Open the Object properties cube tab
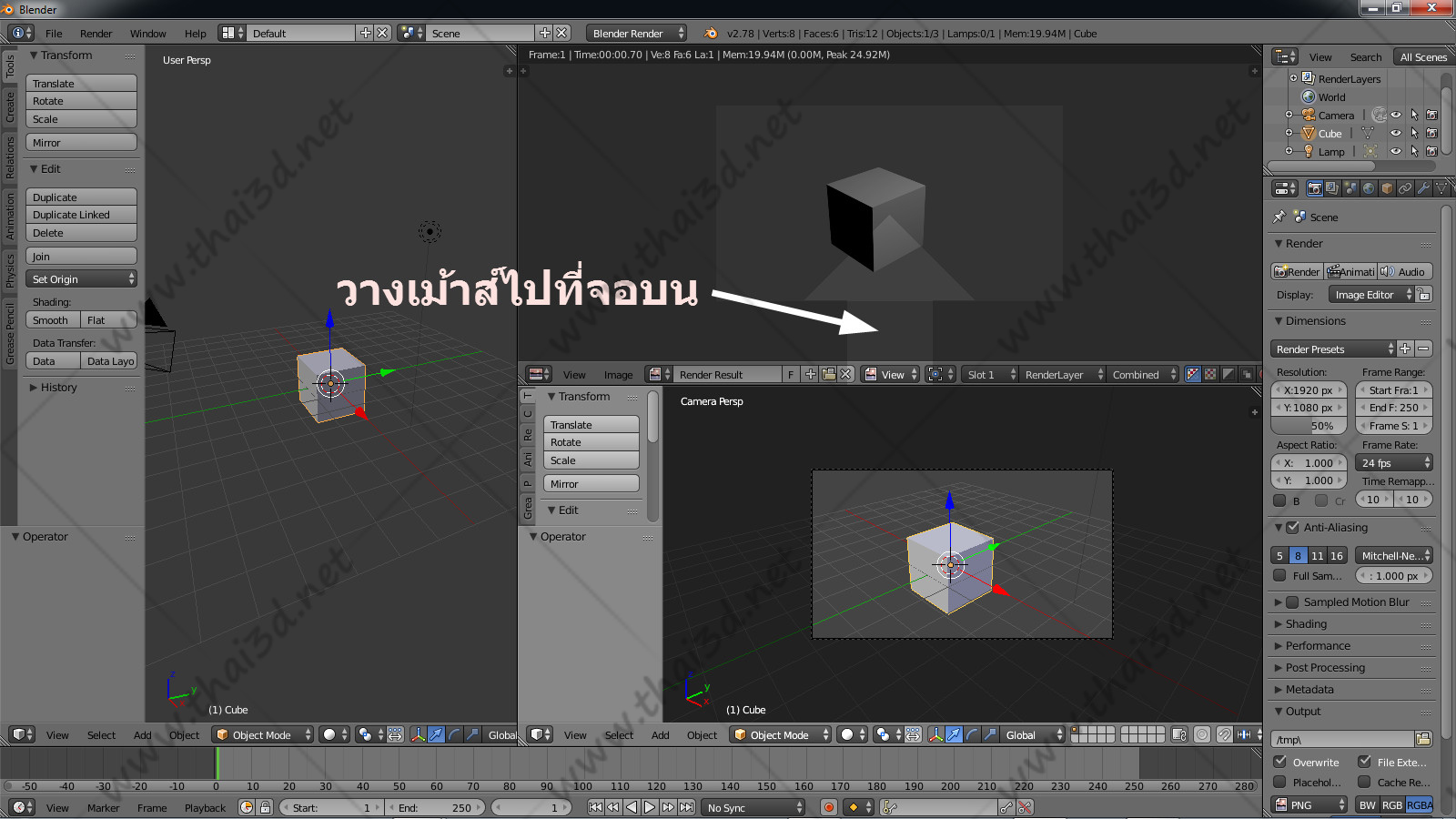This screenshot has height=819, width=1456. pyautogui.click(x=1387, y=188)
